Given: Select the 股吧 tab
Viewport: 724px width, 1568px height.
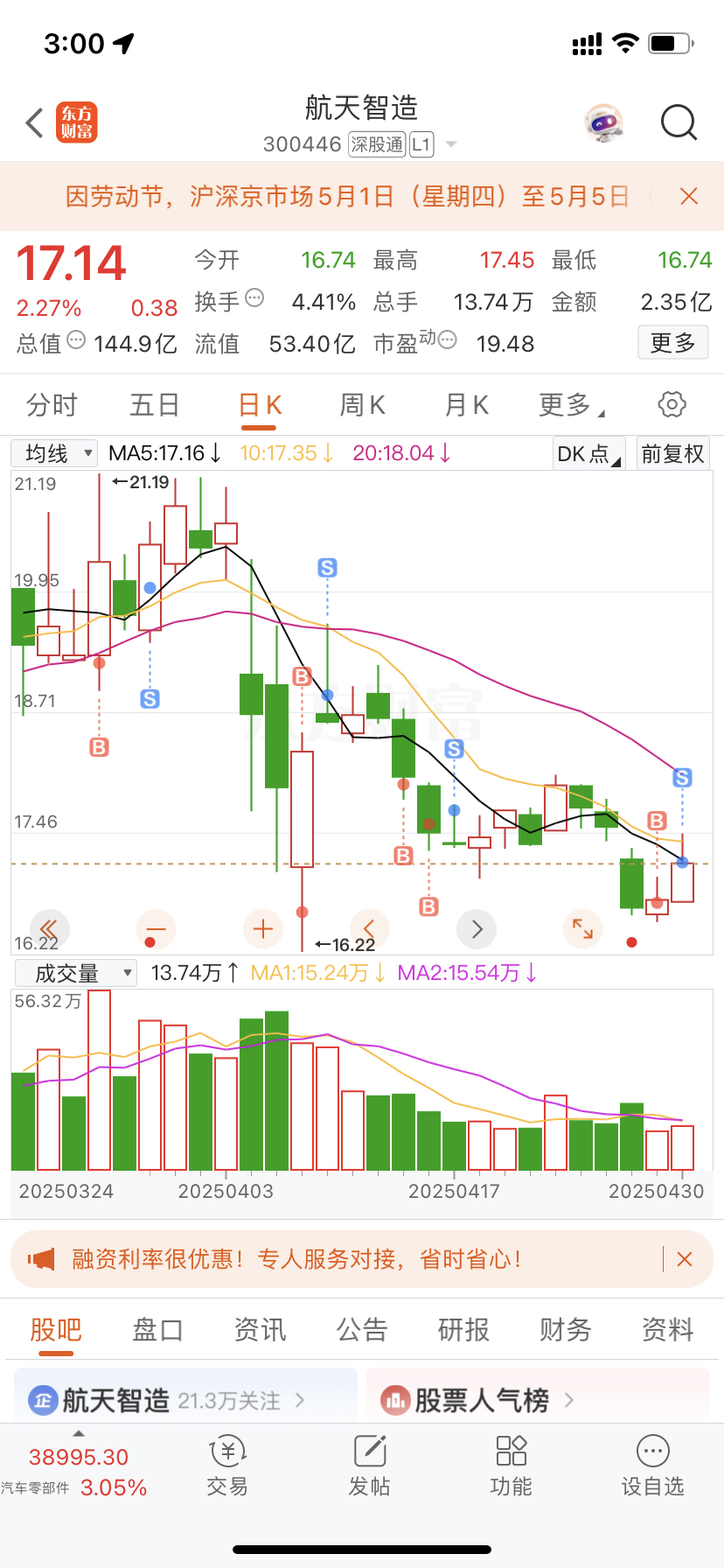Looking at the screenshot, I should (56, 1330).
